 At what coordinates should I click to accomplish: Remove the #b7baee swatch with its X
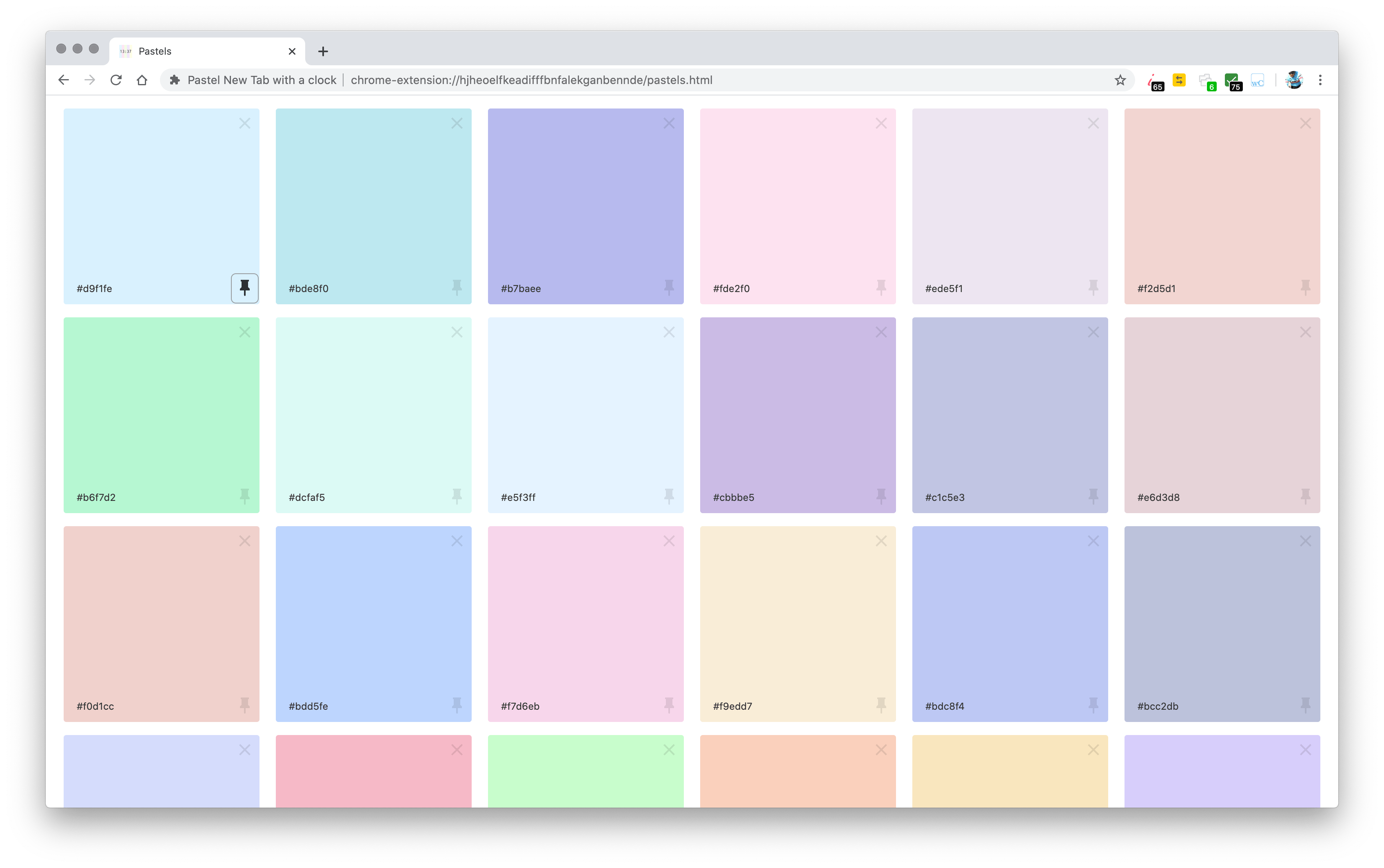pos(668,123)
